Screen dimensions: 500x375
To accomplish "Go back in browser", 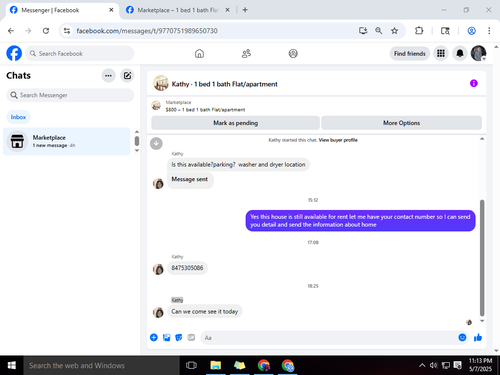I will coord(11,31).
